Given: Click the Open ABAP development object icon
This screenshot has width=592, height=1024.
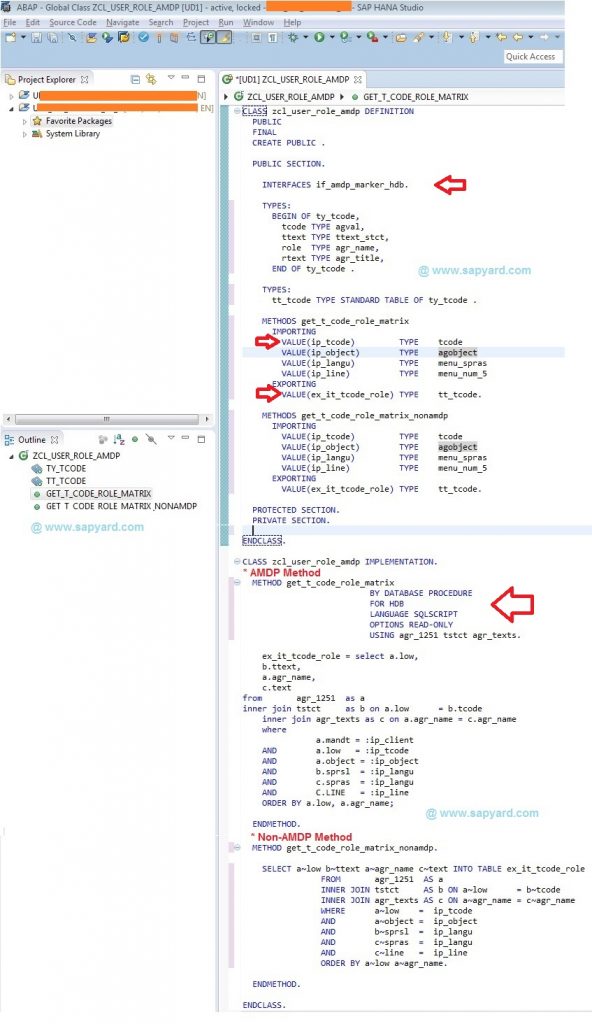Looking at the screenshot, I should 123,38.
